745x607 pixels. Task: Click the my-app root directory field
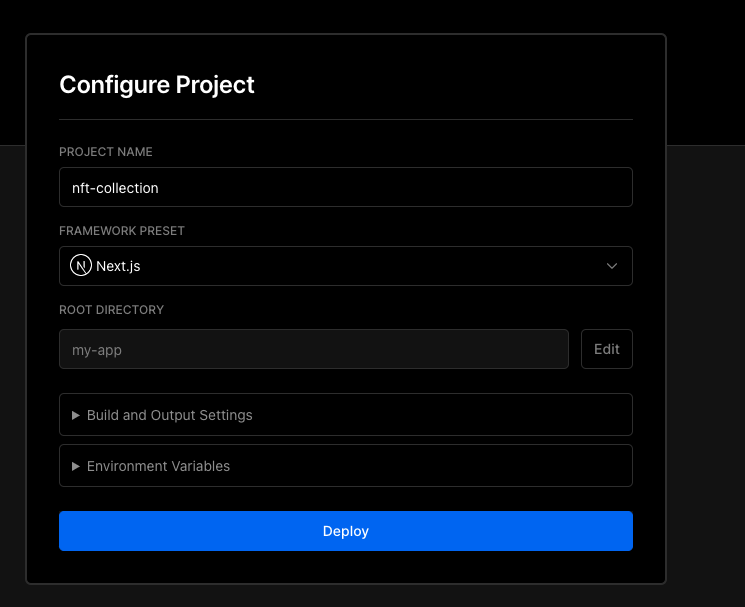(x=314, y=349)
